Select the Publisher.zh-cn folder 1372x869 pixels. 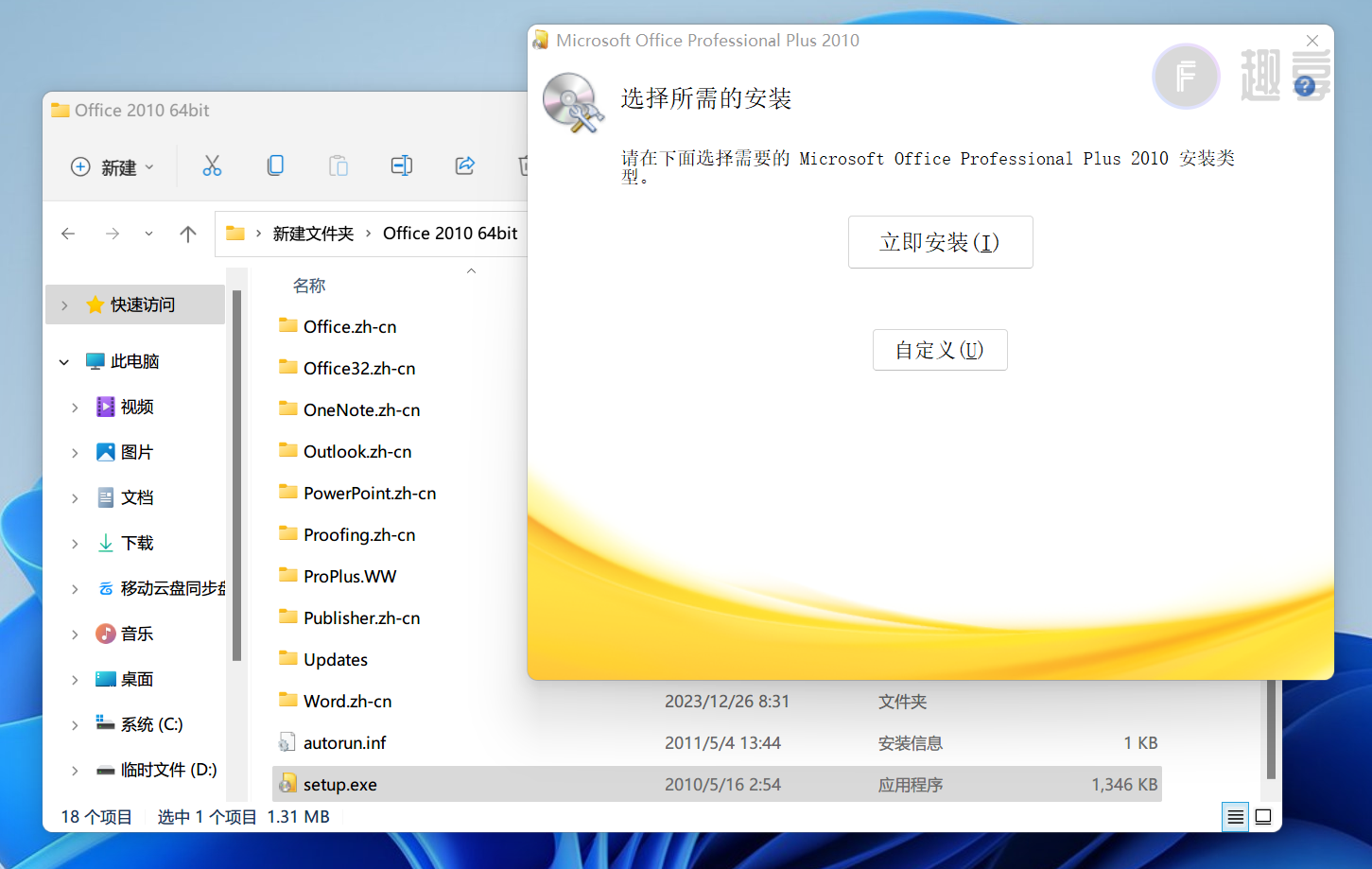point(362,617)
